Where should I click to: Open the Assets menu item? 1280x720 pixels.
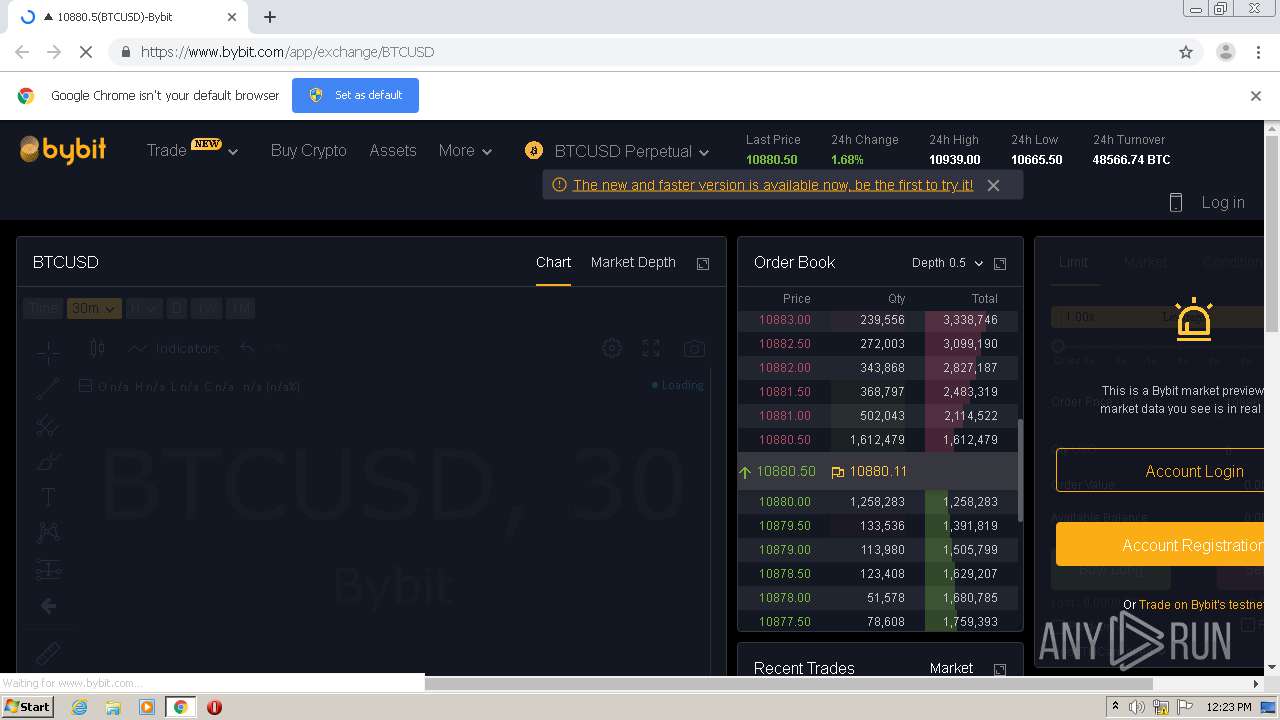(392, 151)
